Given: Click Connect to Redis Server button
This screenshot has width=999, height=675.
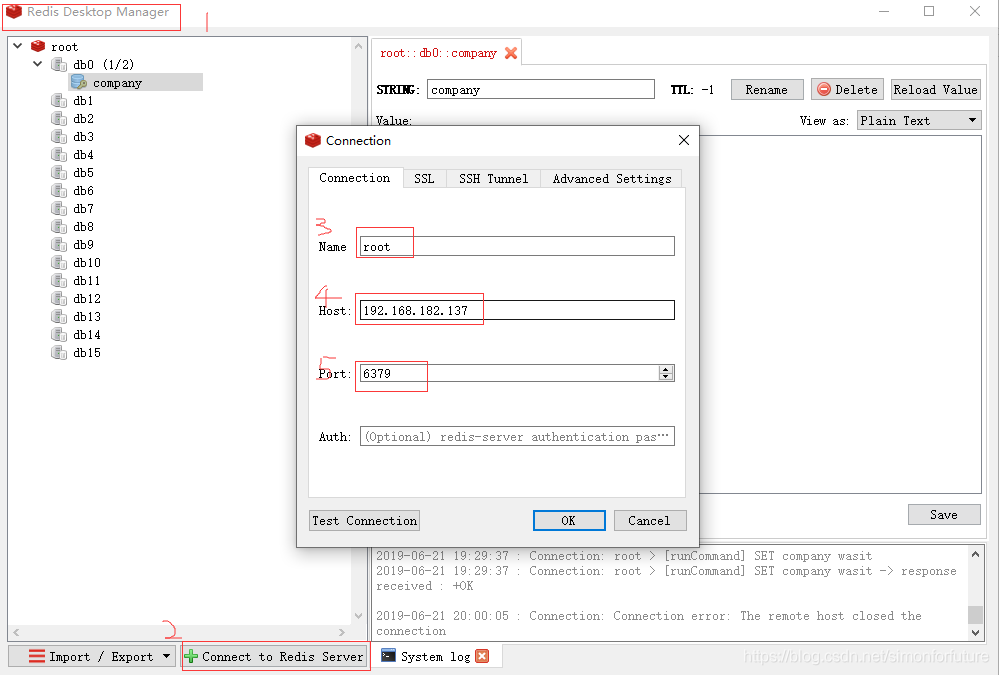Looking at the screenshot, I should coord(275,656).
